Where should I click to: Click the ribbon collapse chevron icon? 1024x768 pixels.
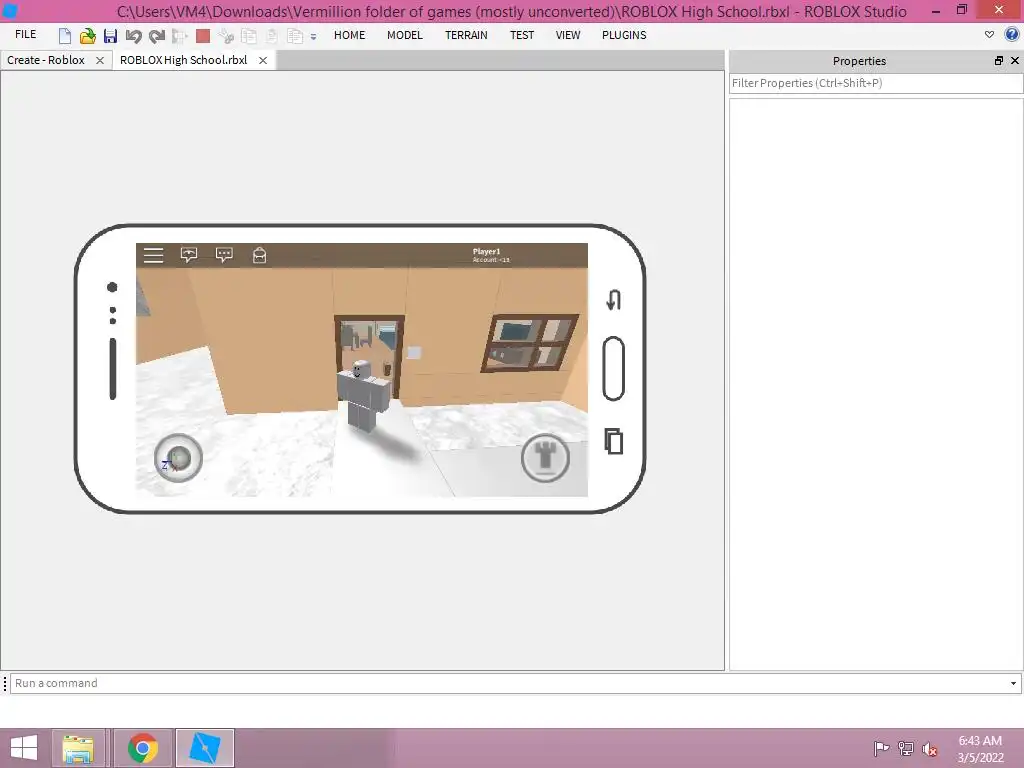[989, 35]
